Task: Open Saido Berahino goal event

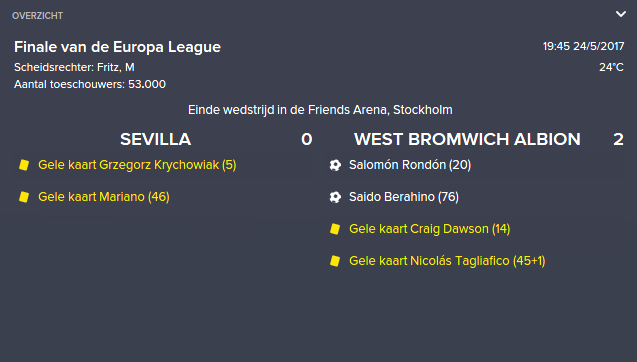Action: [404, 197]
